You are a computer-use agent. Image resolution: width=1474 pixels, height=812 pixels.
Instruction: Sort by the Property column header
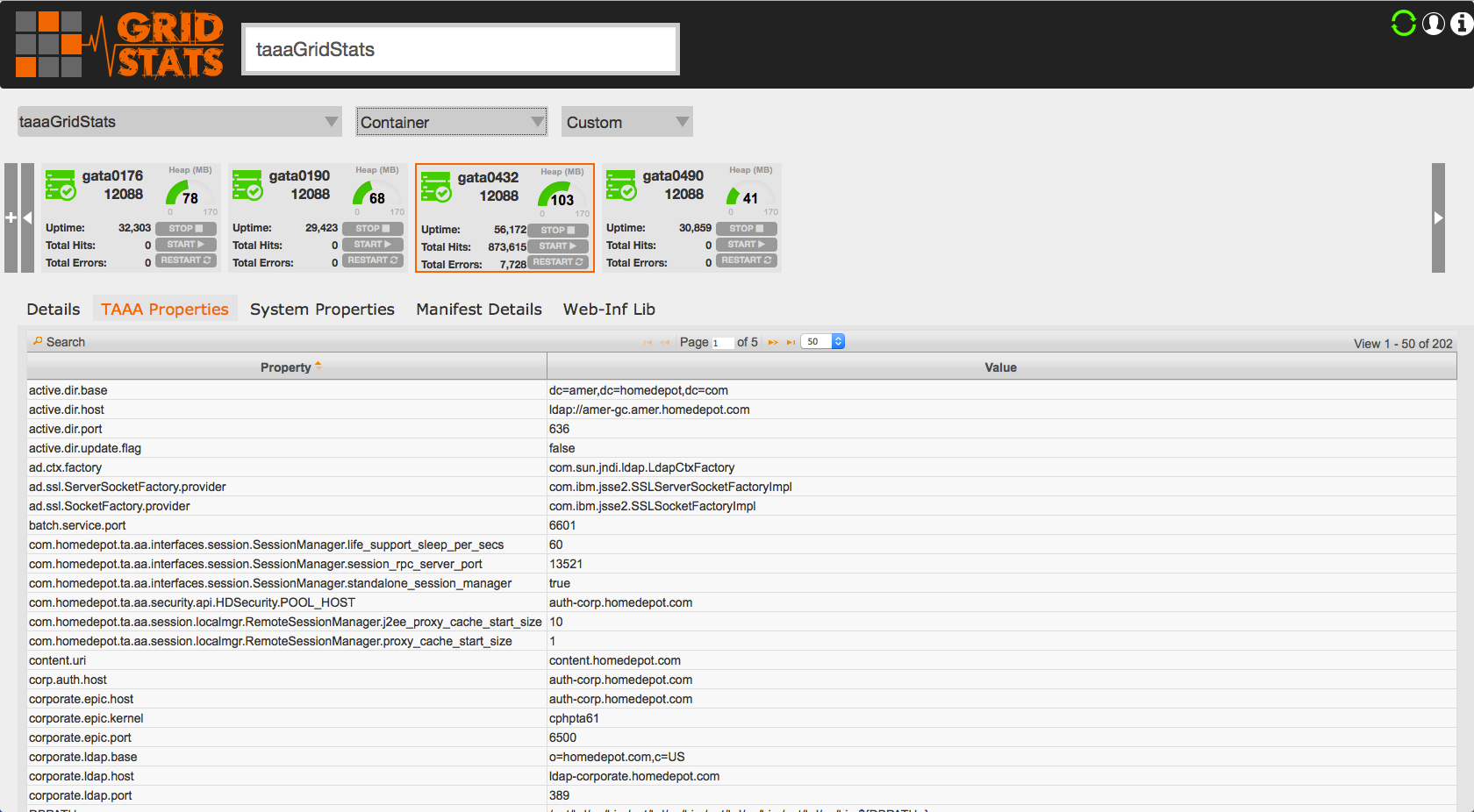click(x=287, y=367)
